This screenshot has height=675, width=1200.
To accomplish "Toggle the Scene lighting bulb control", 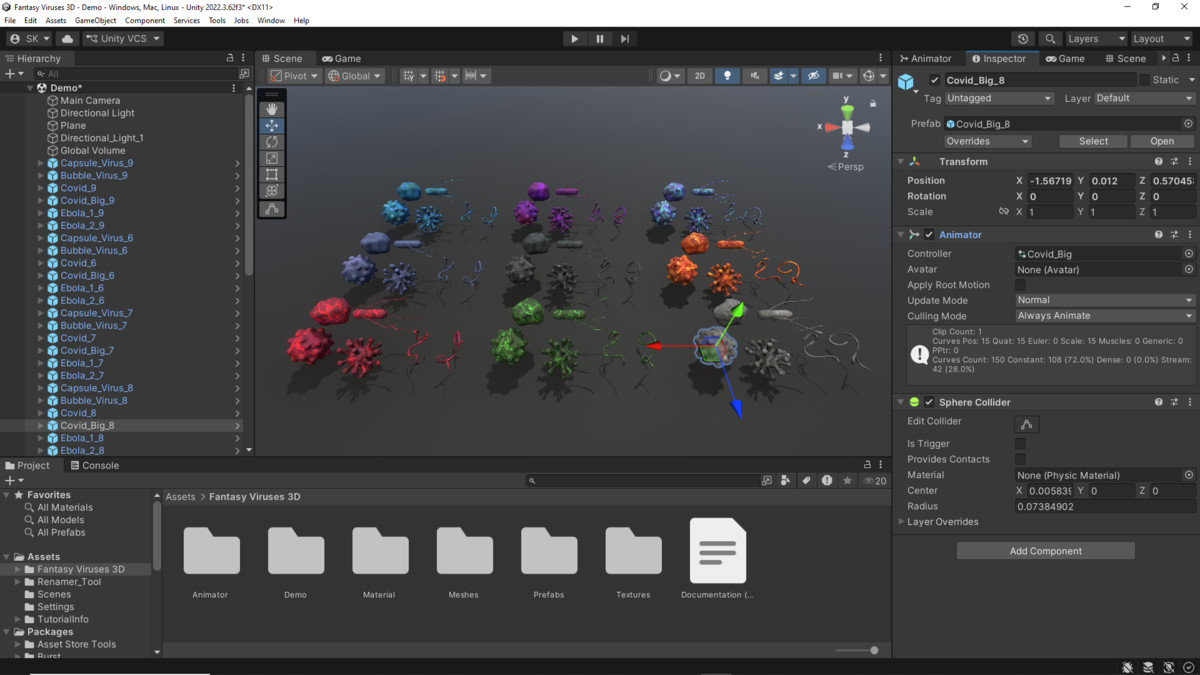I will click(x=727, y=75).
